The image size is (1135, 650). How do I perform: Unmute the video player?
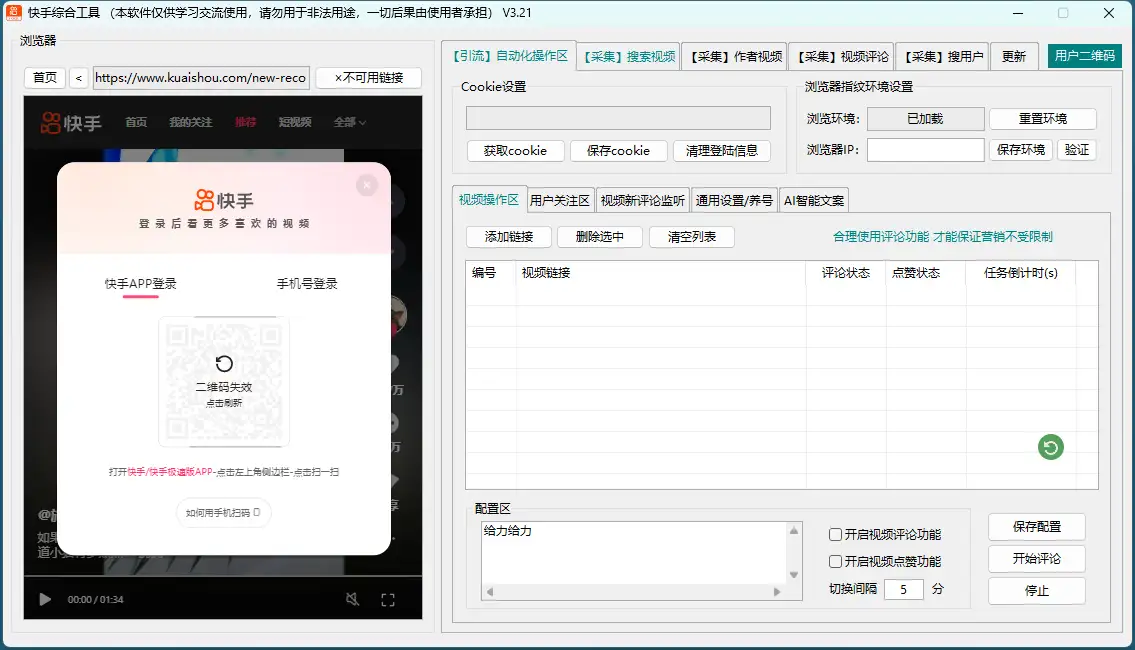click(x=352, y=599)
